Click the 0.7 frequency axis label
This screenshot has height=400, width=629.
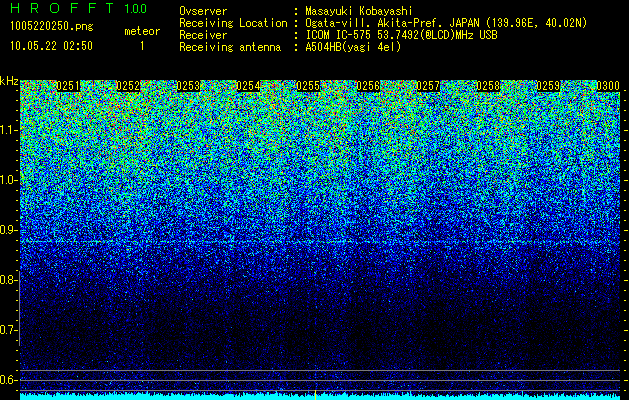click(x=8, y=330)
